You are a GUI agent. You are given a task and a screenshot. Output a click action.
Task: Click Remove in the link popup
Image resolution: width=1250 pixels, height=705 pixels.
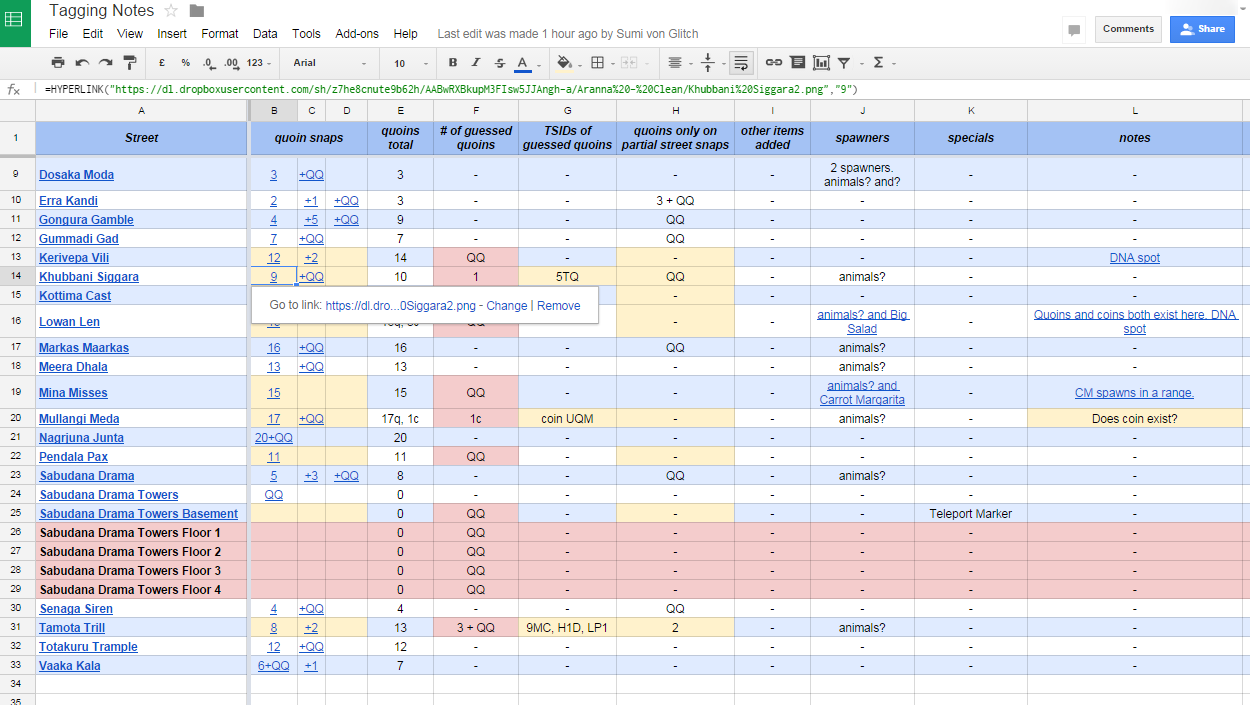[x=559, y=306]
